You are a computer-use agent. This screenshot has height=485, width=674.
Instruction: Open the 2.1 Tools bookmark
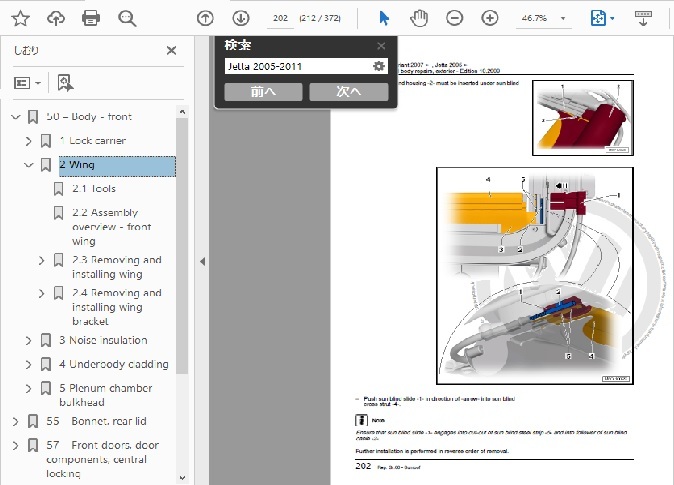(x=94, y=188)
